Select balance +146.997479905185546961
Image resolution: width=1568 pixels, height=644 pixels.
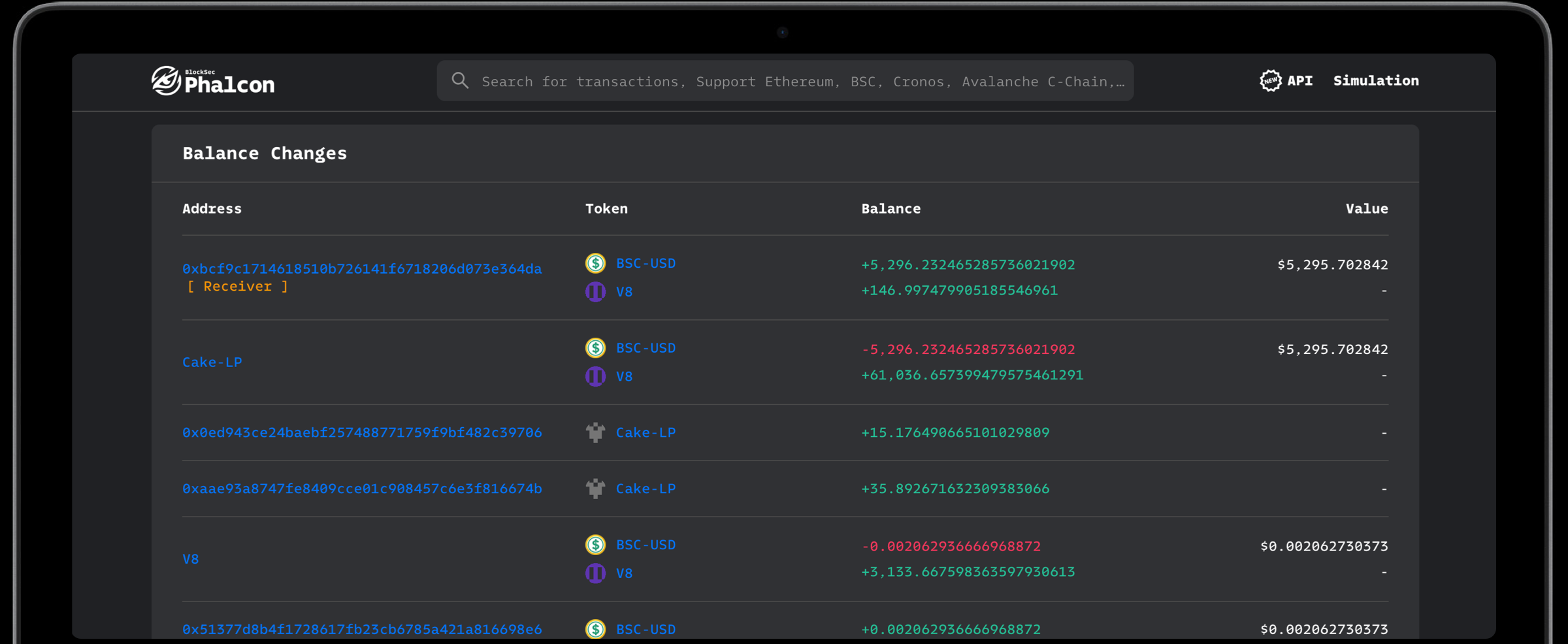coord(959,290)
